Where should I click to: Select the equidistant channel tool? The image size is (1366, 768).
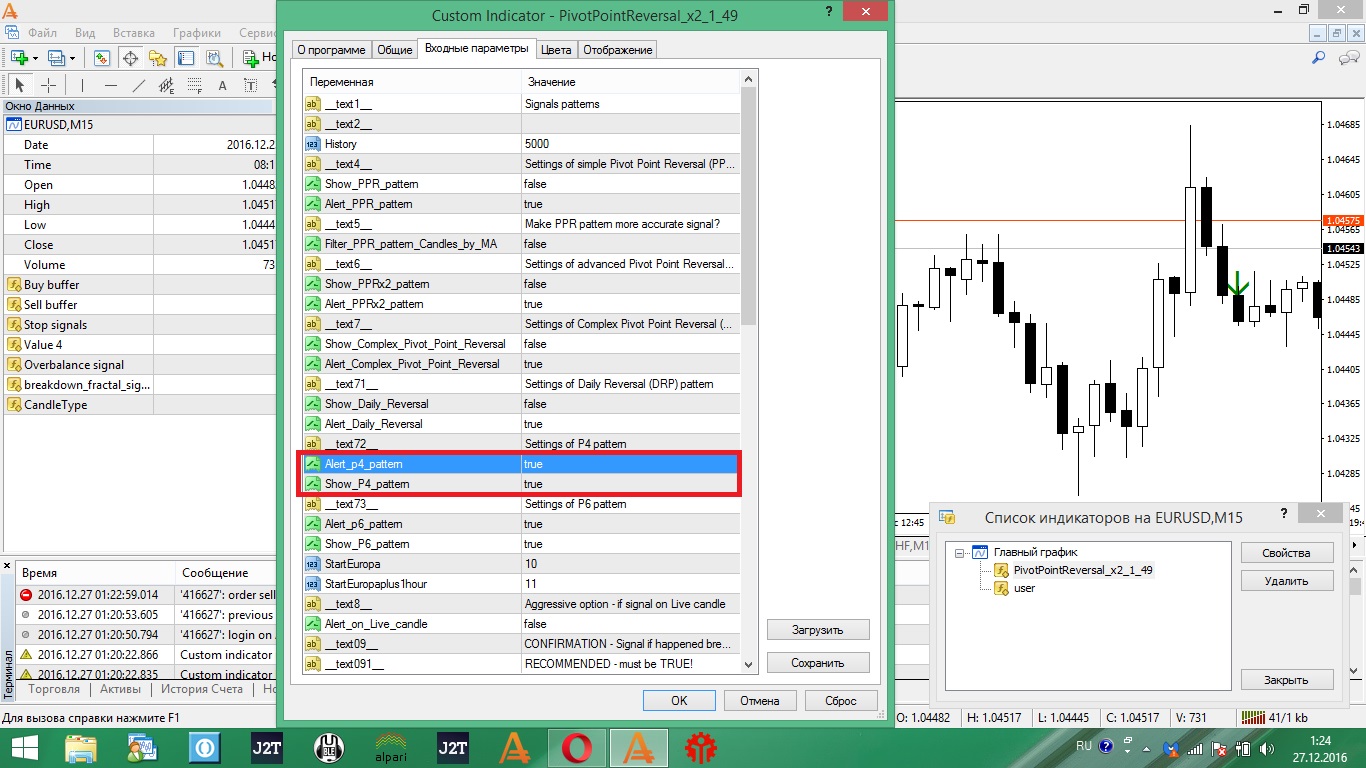tap(167, 85)
